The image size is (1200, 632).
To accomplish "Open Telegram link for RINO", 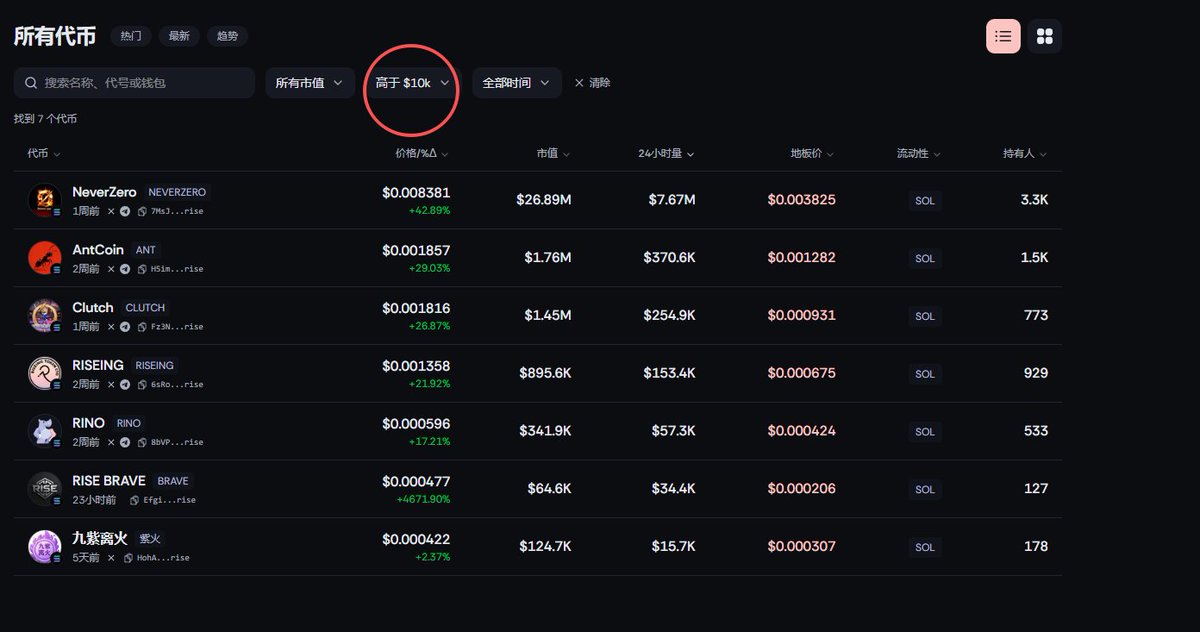I will [x=125, y=442].
